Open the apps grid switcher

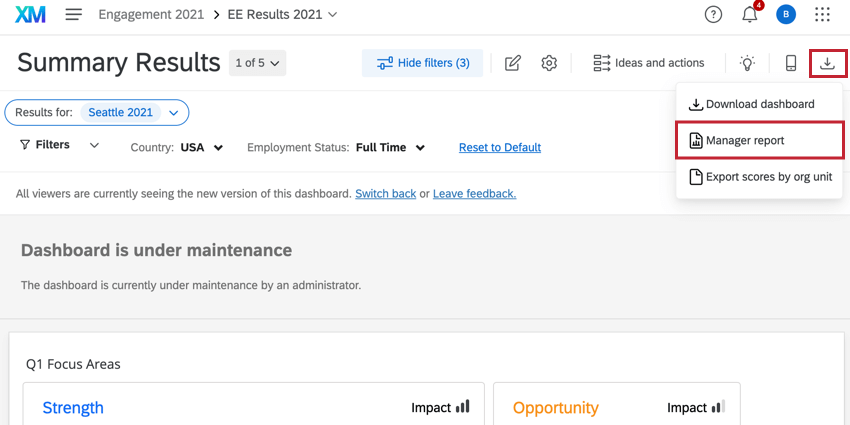(x=822, y=15)
